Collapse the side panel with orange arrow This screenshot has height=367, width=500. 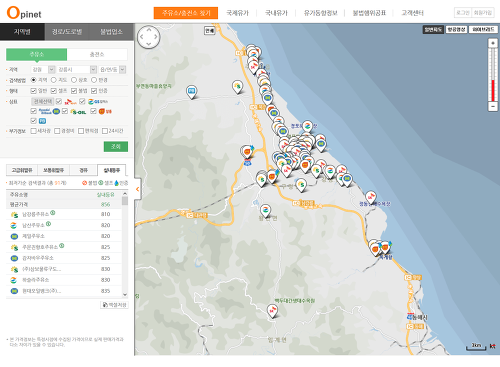(137, 189)
